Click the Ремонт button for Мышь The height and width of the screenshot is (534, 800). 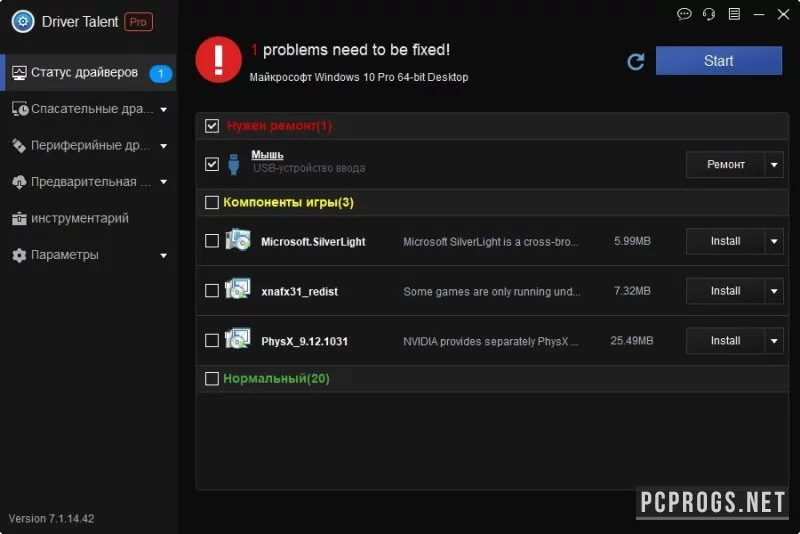click(726, 165)
